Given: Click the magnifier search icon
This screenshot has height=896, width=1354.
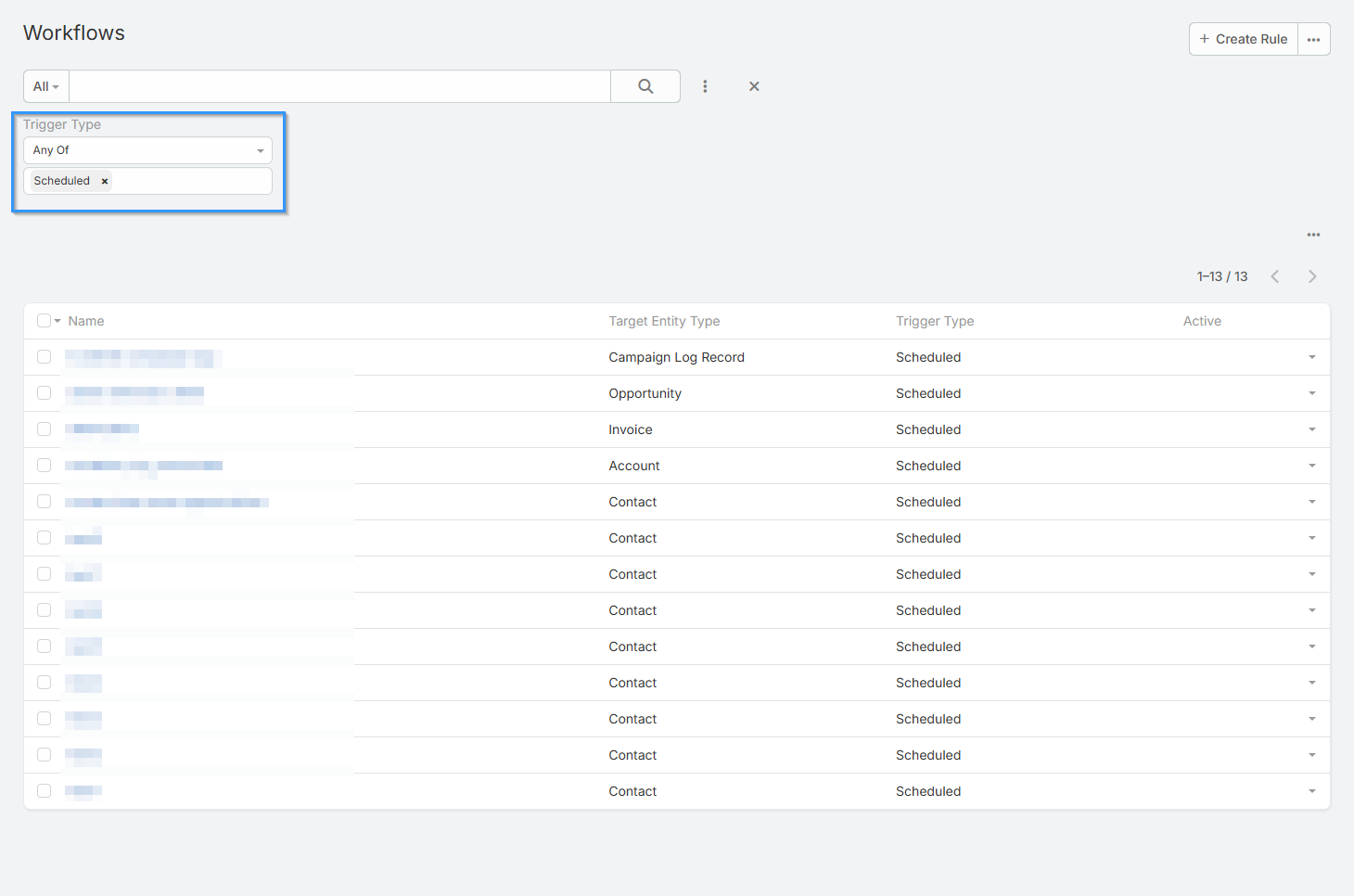Looking at the screenshot, I should 645,86.
